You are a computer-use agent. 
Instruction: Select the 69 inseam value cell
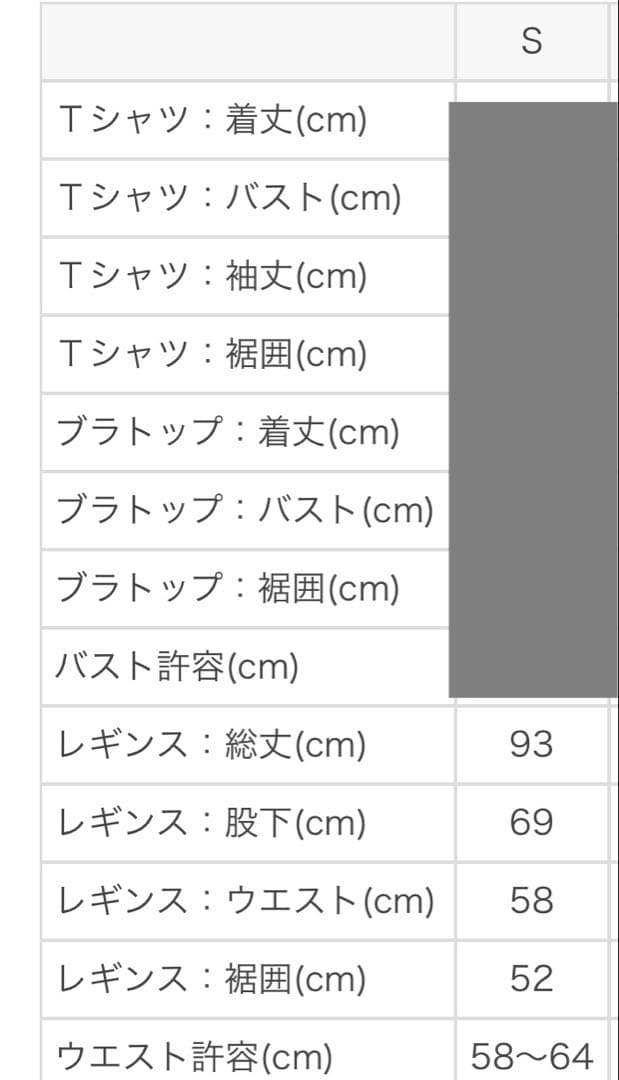(532, 822)
